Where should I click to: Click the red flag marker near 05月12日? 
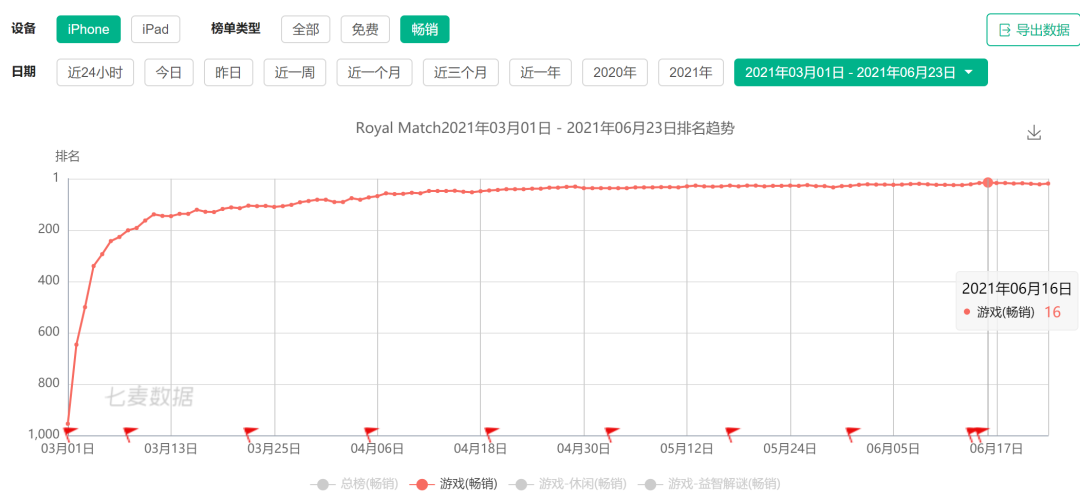(x=732, y=433)
